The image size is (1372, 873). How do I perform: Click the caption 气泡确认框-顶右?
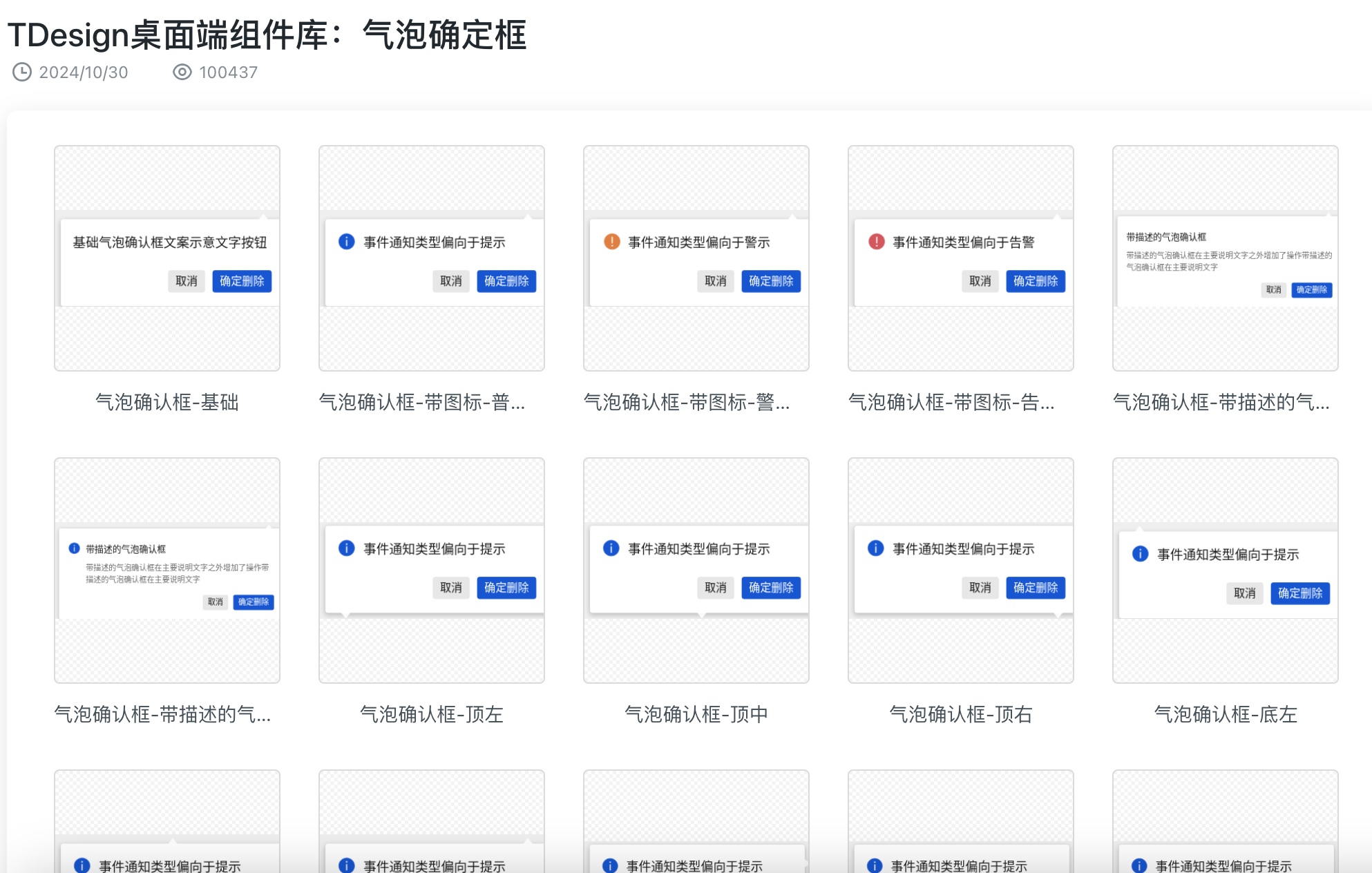[x=961, y=714]
